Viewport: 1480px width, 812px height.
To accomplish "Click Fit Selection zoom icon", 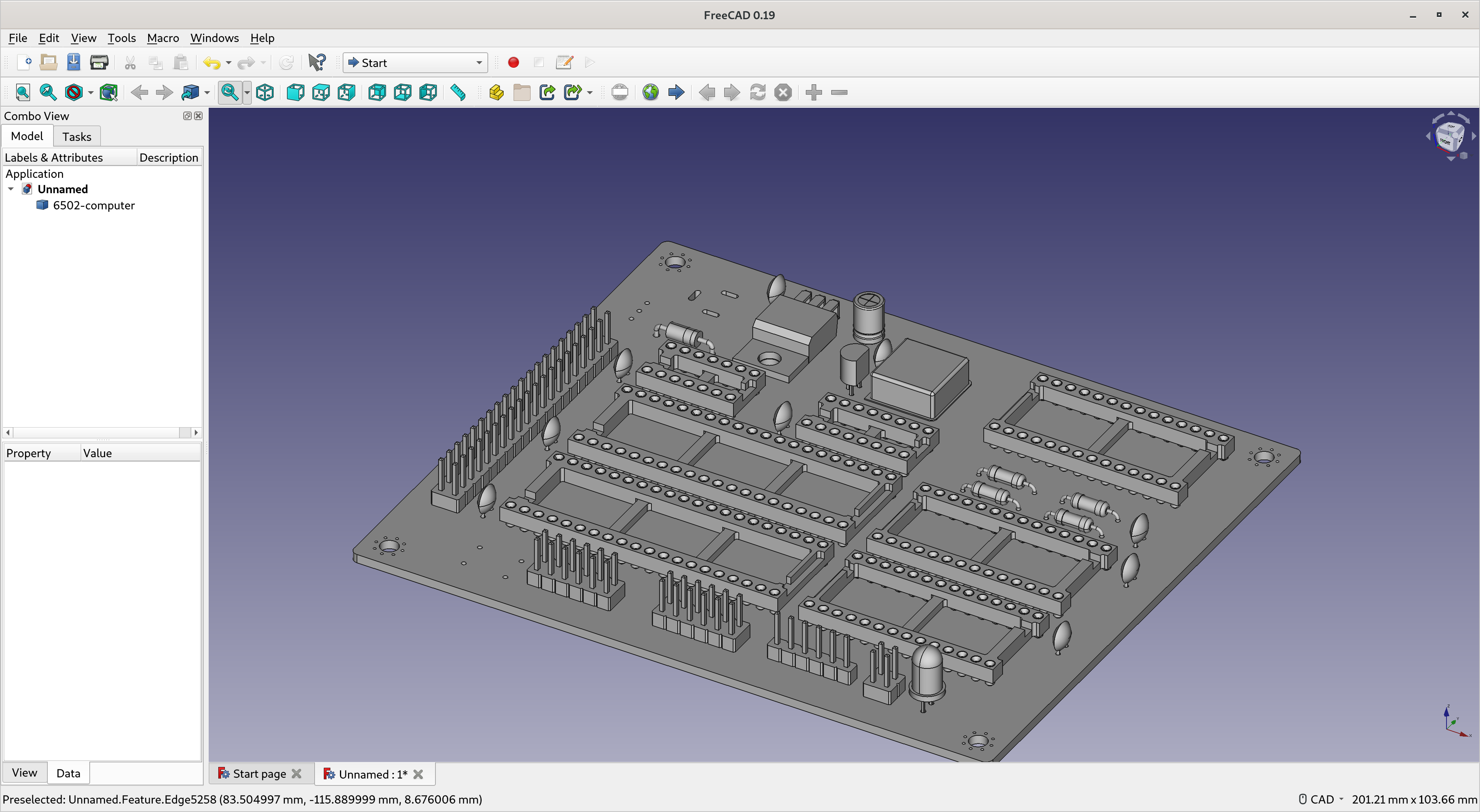I will pyautogui.click(x=48, y=92).
